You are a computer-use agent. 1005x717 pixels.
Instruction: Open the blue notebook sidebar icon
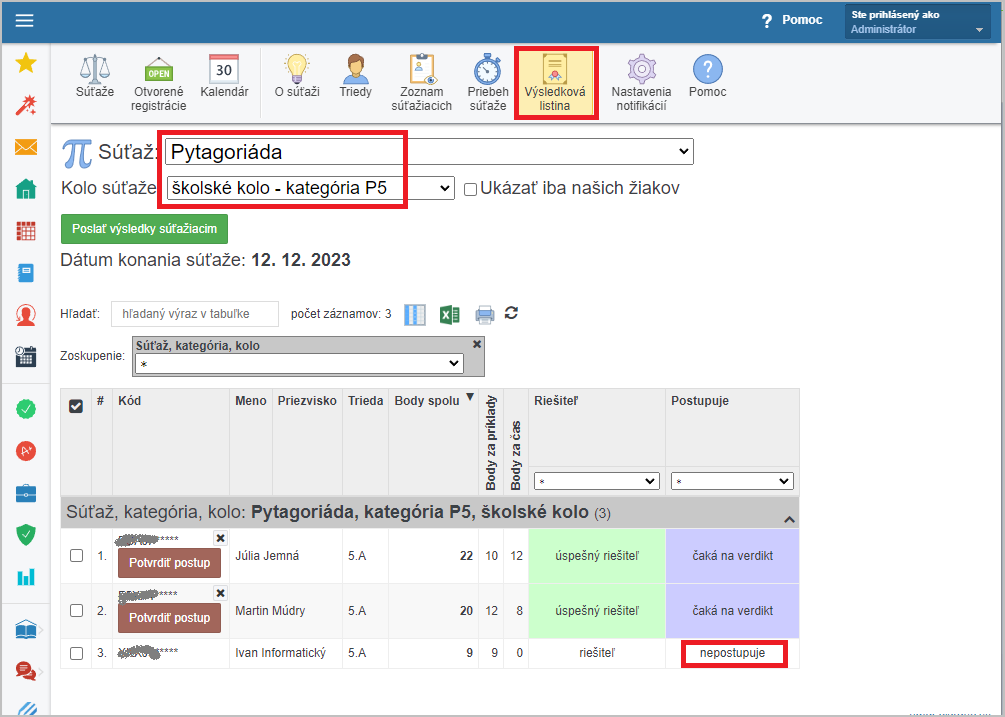pos(26,274)
